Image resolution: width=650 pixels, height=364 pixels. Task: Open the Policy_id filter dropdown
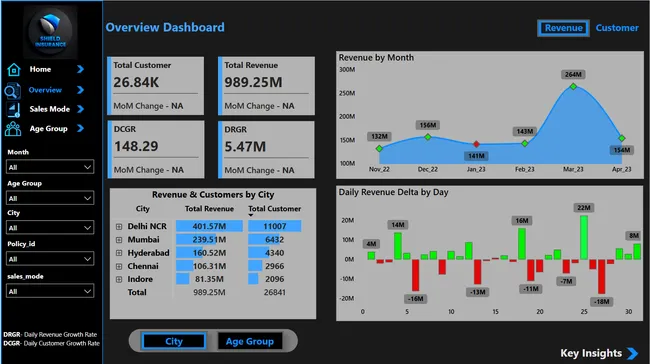coord(50,259)
